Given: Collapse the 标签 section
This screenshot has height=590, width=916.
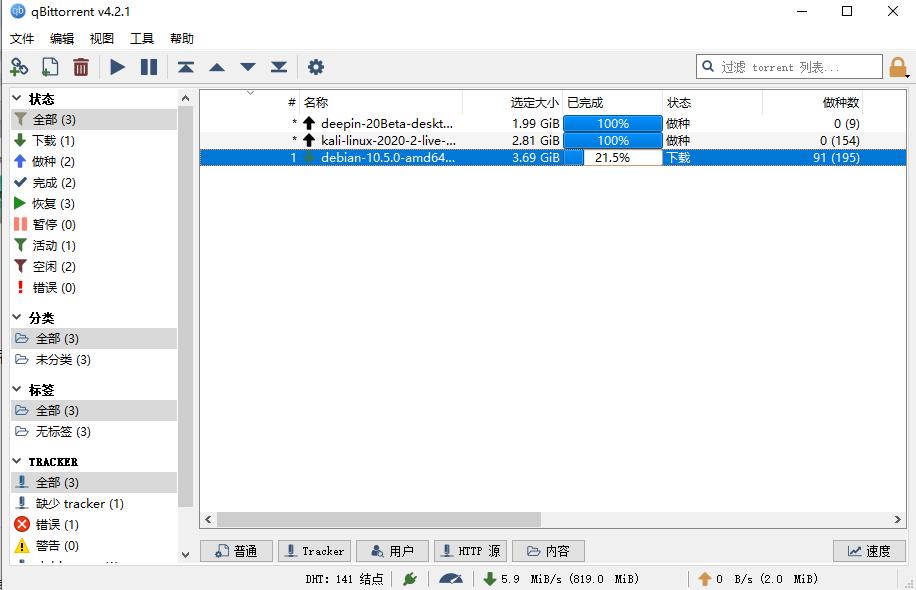Looking at the screenshot, I should pyautogui.click(x=18, y=390).
